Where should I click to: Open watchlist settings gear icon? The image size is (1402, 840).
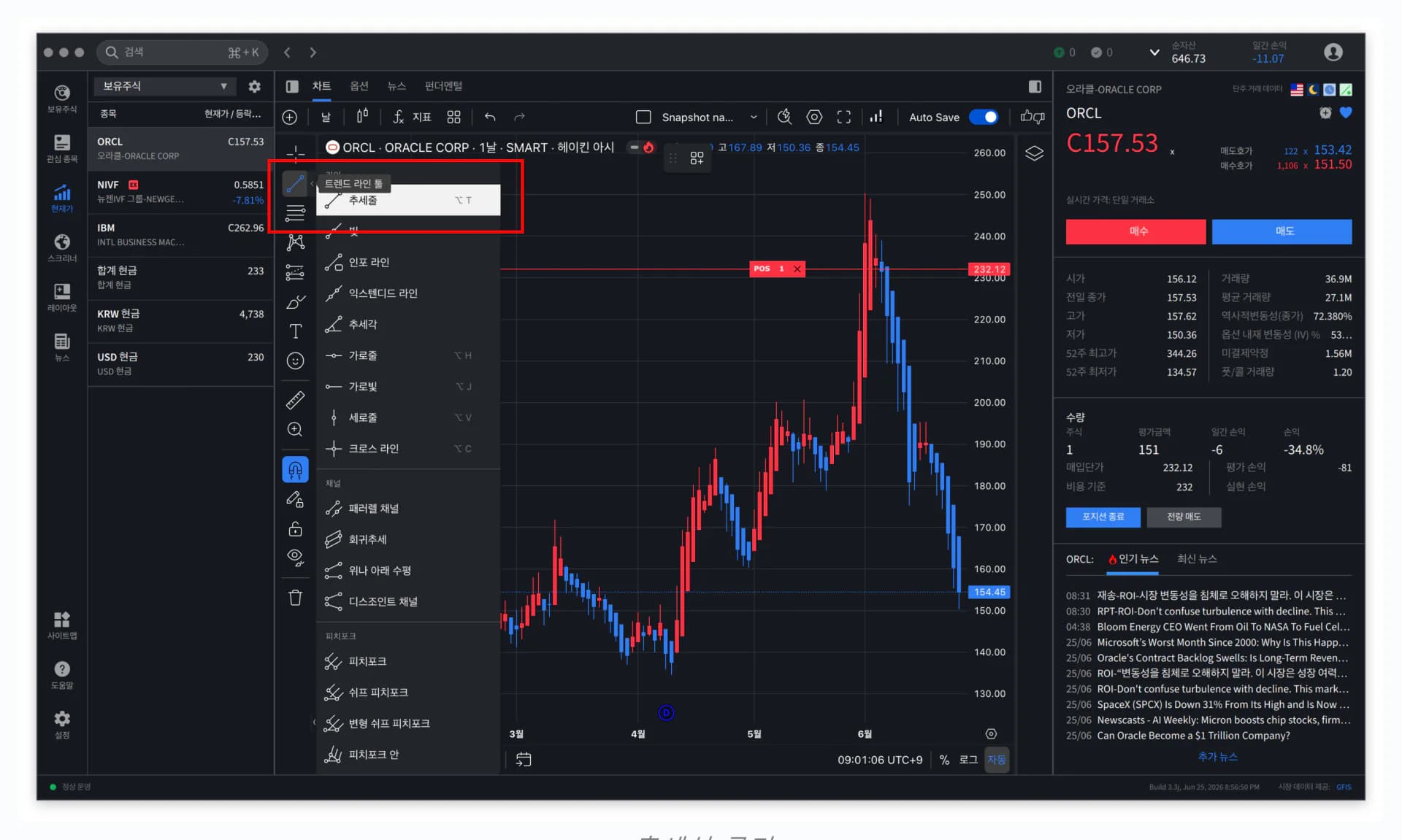[x=254, y=86]
